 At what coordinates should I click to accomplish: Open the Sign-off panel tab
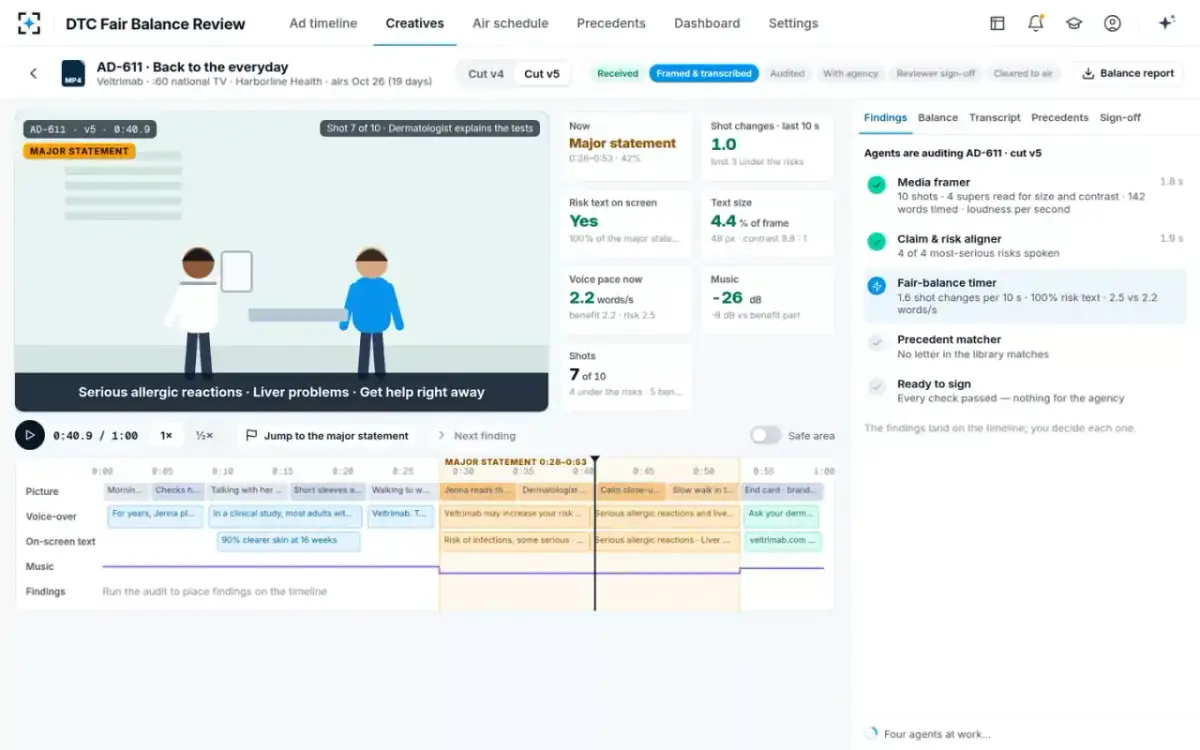coord(1120,117)
